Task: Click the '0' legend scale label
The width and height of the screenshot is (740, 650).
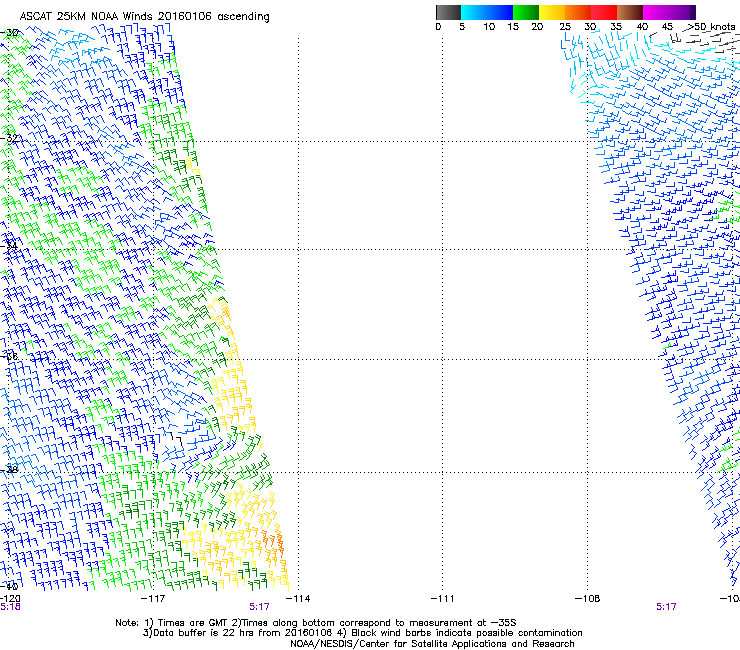Action: click(438, 27)
